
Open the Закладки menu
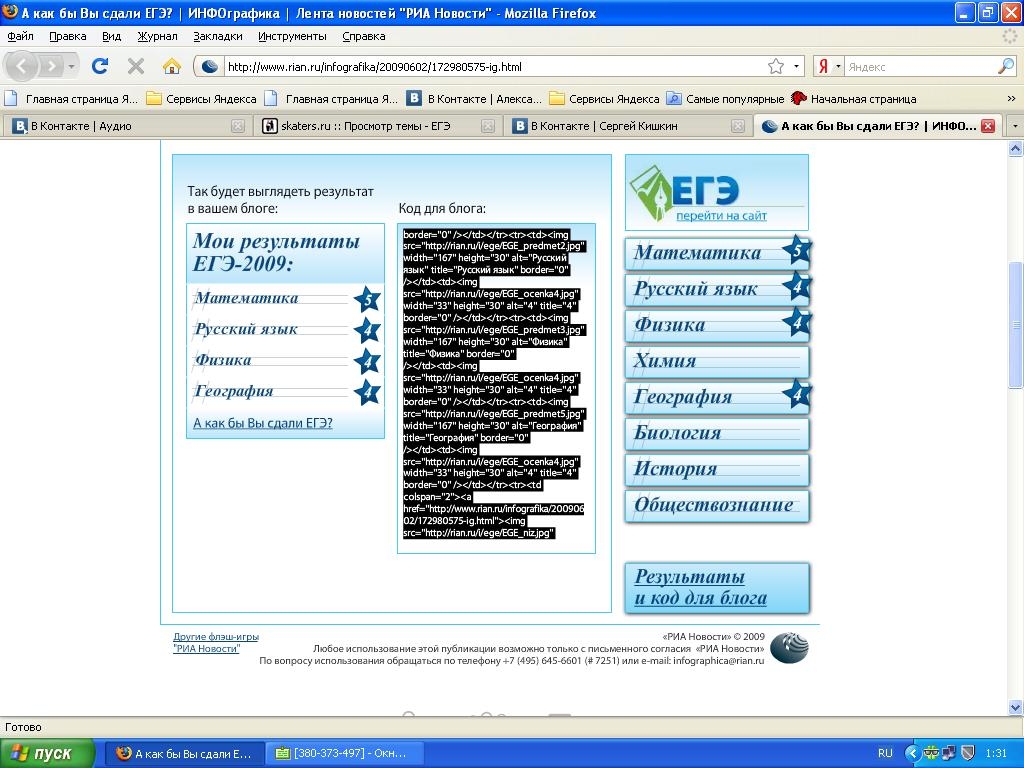click(x=217, y=36)
